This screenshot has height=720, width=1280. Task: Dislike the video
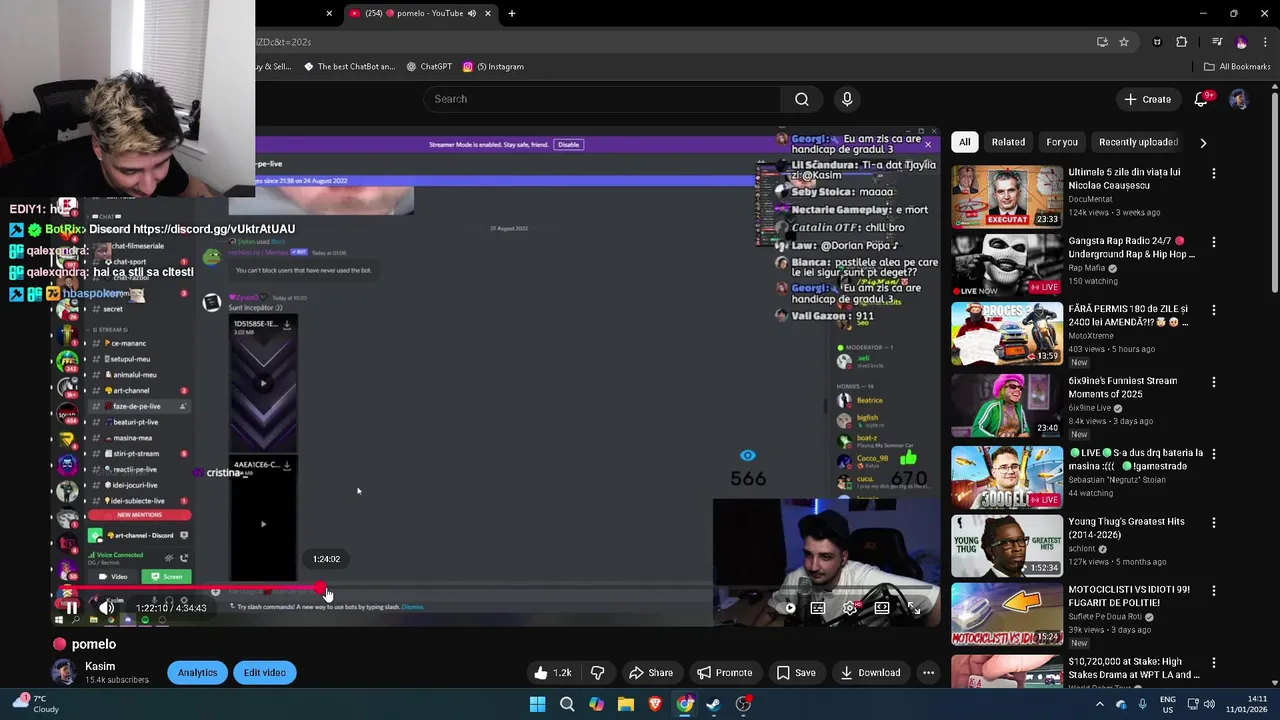click(597, 673)
